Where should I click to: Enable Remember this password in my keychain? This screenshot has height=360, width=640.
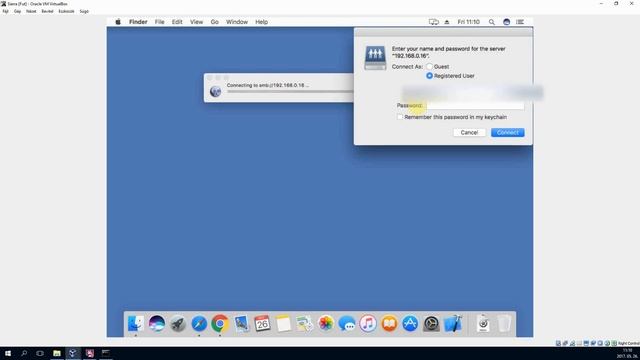pos(400,117)
